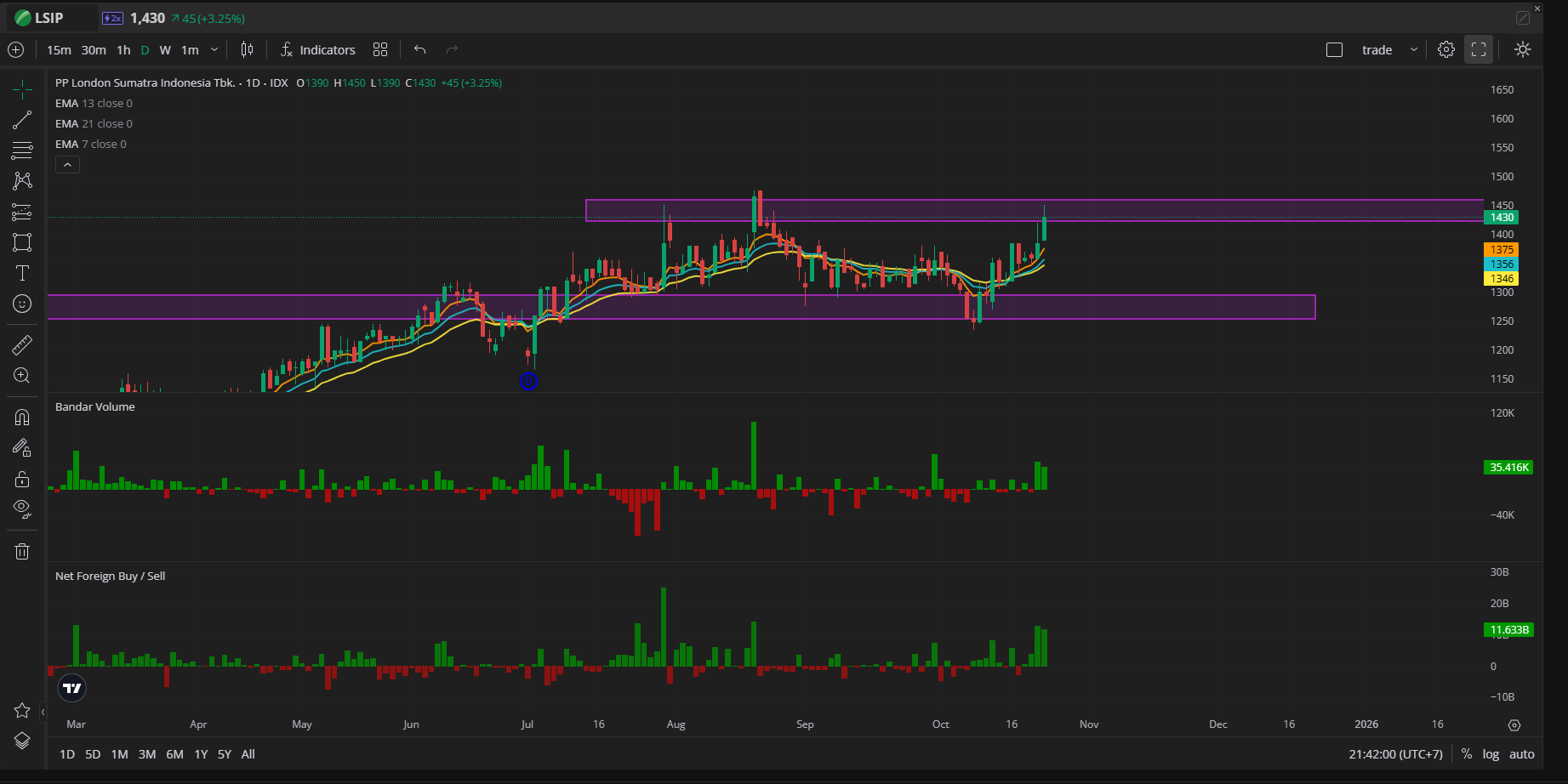1568x784 pixels.
Task: Select the 6M date range
Action: 174,754
